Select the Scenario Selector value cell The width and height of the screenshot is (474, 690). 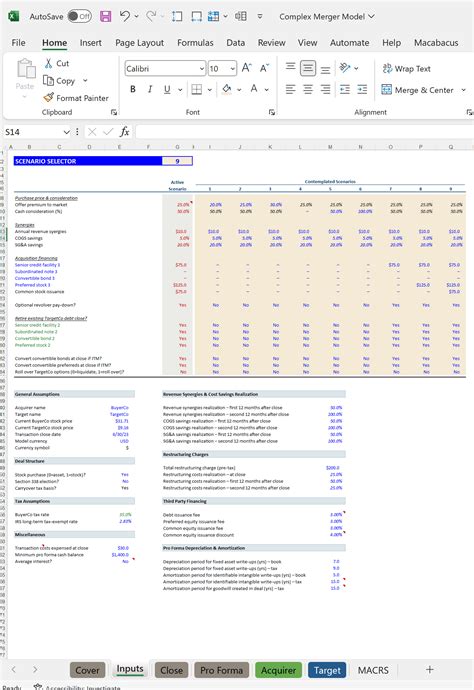(x=177, y=161)
